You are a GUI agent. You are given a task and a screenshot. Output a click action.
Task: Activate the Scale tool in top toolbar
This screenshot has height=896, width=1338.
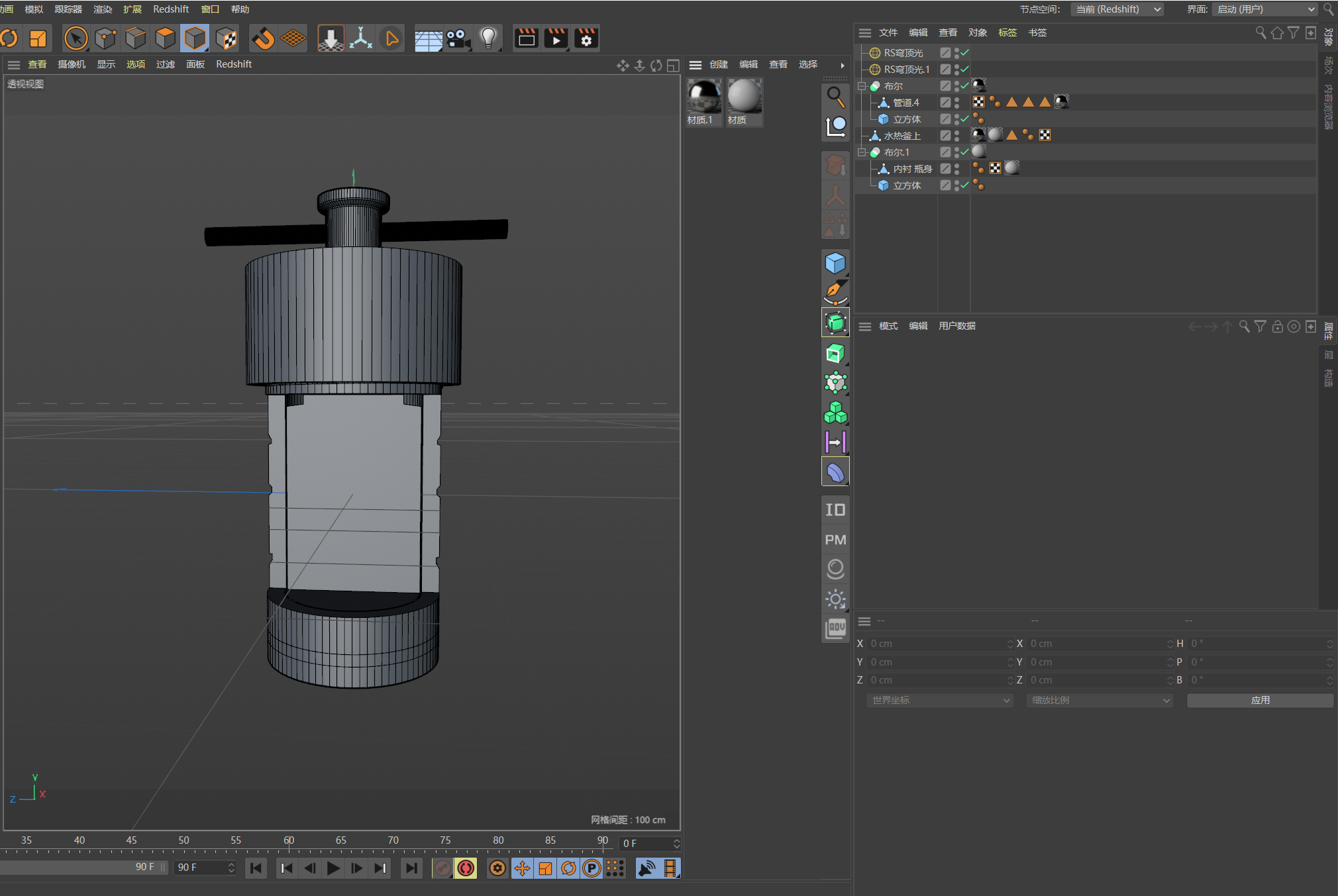coord(38,38)
